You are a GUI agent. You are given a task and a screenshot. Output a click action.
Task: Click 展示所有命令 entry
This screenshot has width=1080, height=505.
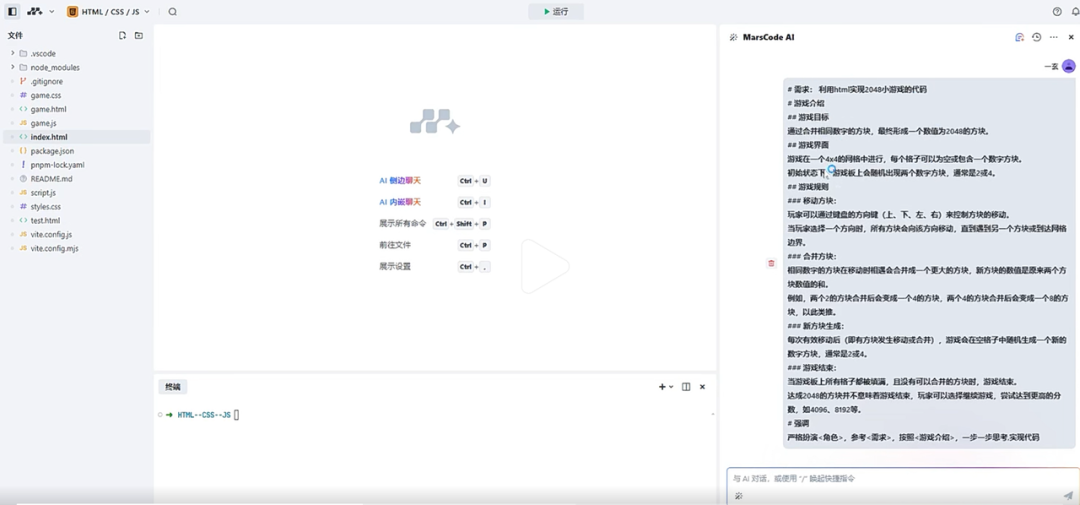[x=403, y=223]
